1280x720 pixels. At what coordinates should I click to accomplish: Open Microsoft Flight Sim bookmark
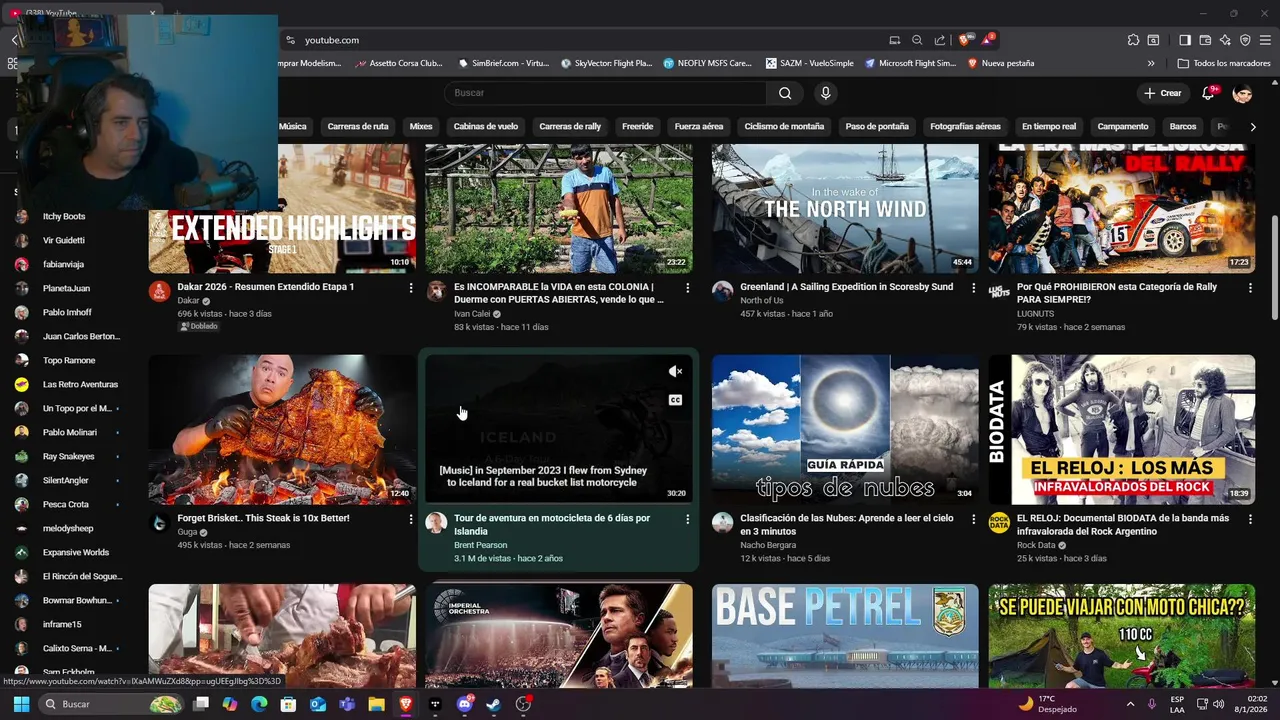911,63
